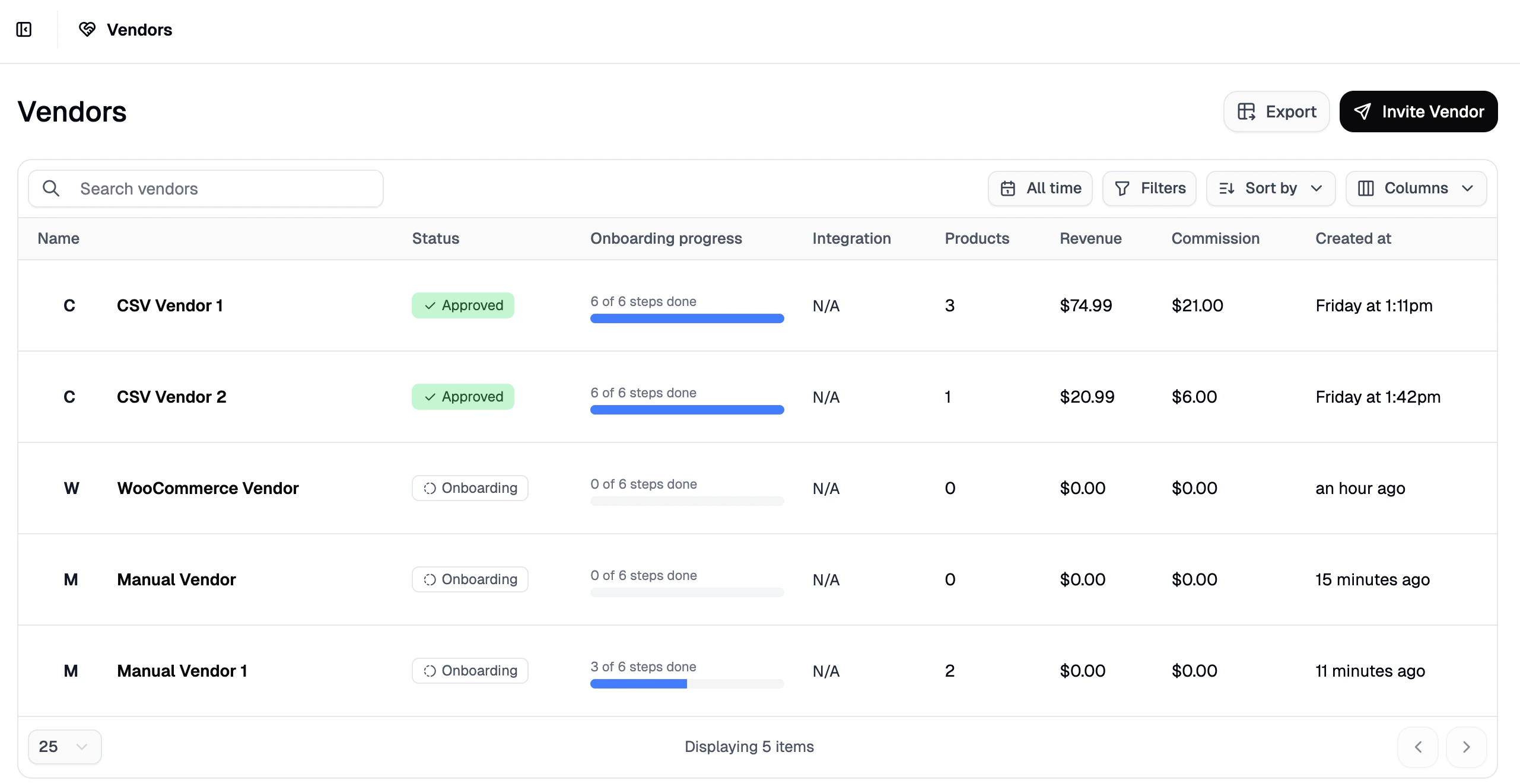Click Approved badge for CSV Vendor 2
Screen dimensions: 1520x784
(x=463, y=397)
